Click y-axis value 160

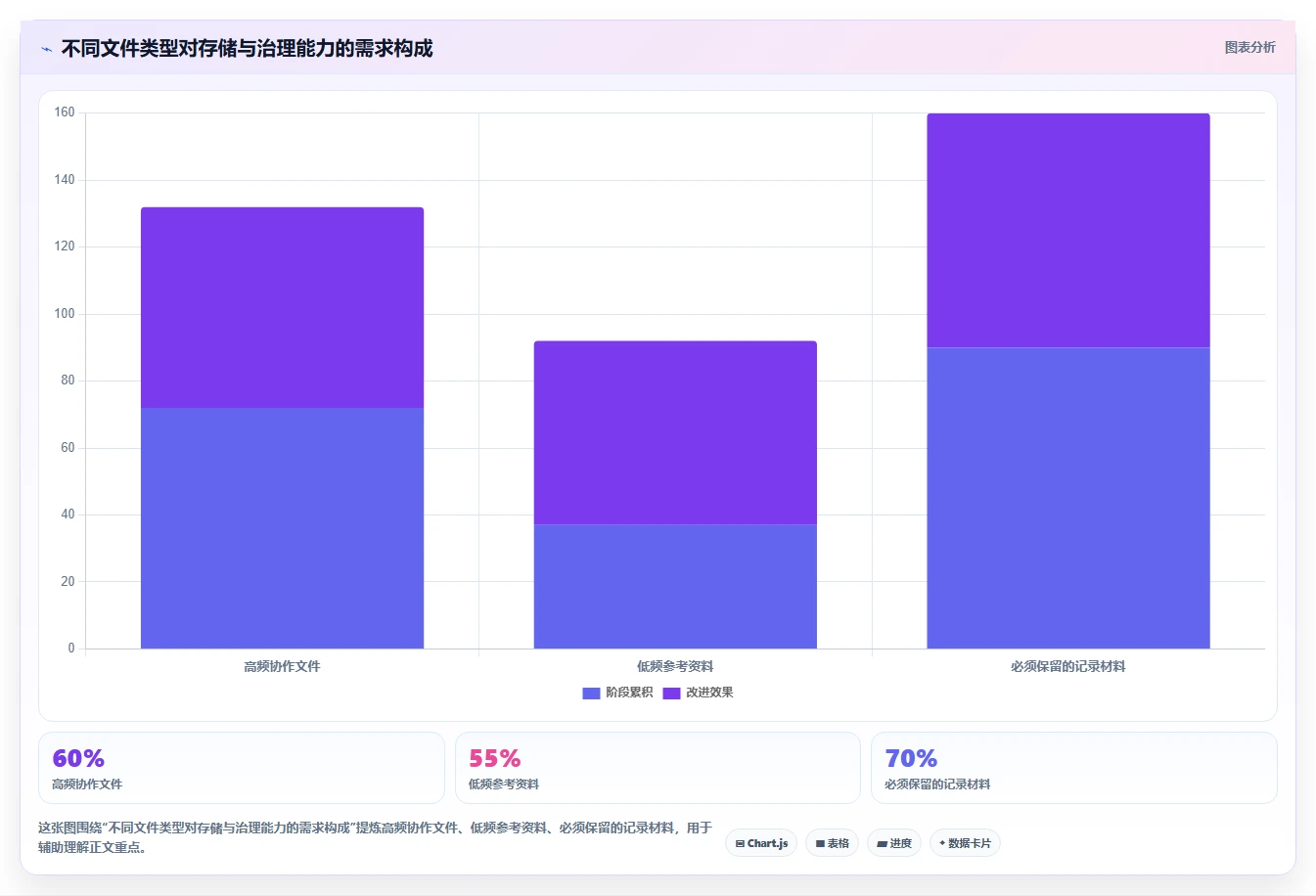(65, 112)
